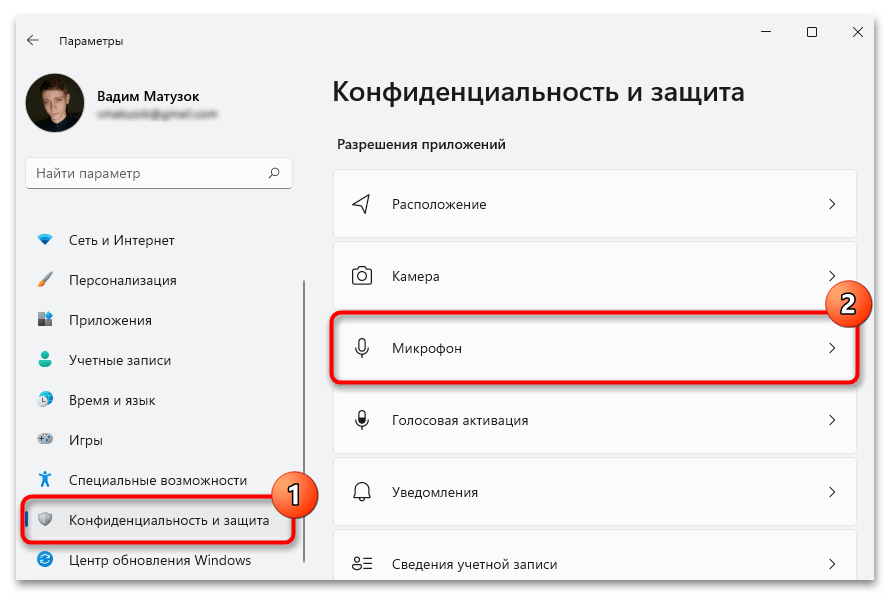890x596 pixels.
Task: Click the shield Конфиденциальность icon
Action: click(45, 519)
